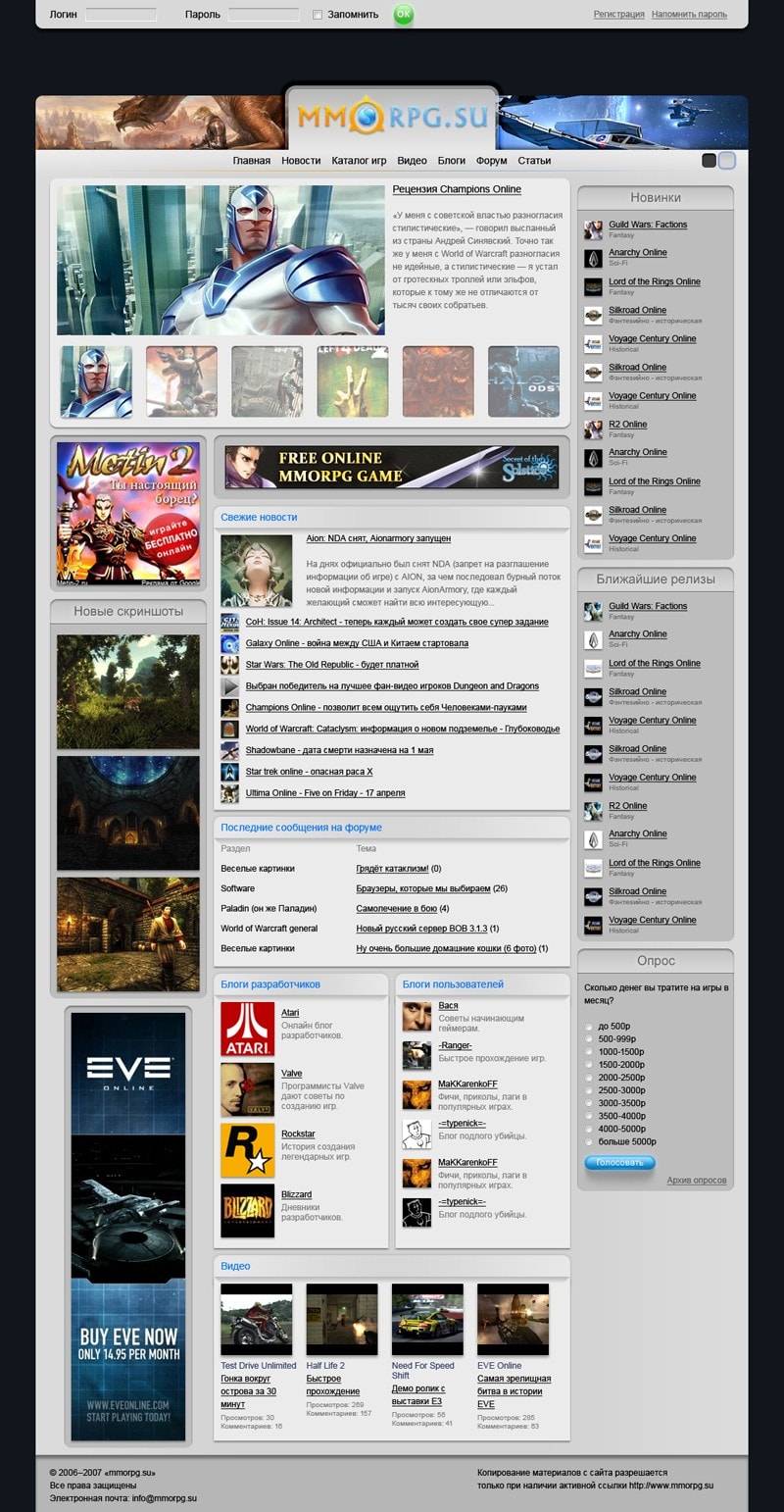Click icon beside Star Wars Old Republic news
The image size is (784, 1512).
(230, 665)
